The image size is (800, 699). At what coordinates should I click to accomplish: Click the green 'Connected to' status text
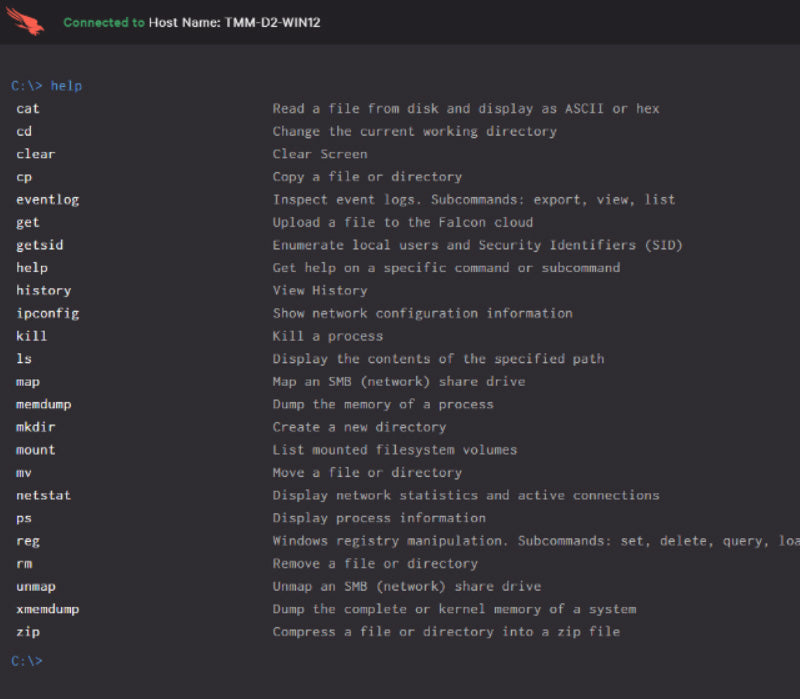click(104, 22)
